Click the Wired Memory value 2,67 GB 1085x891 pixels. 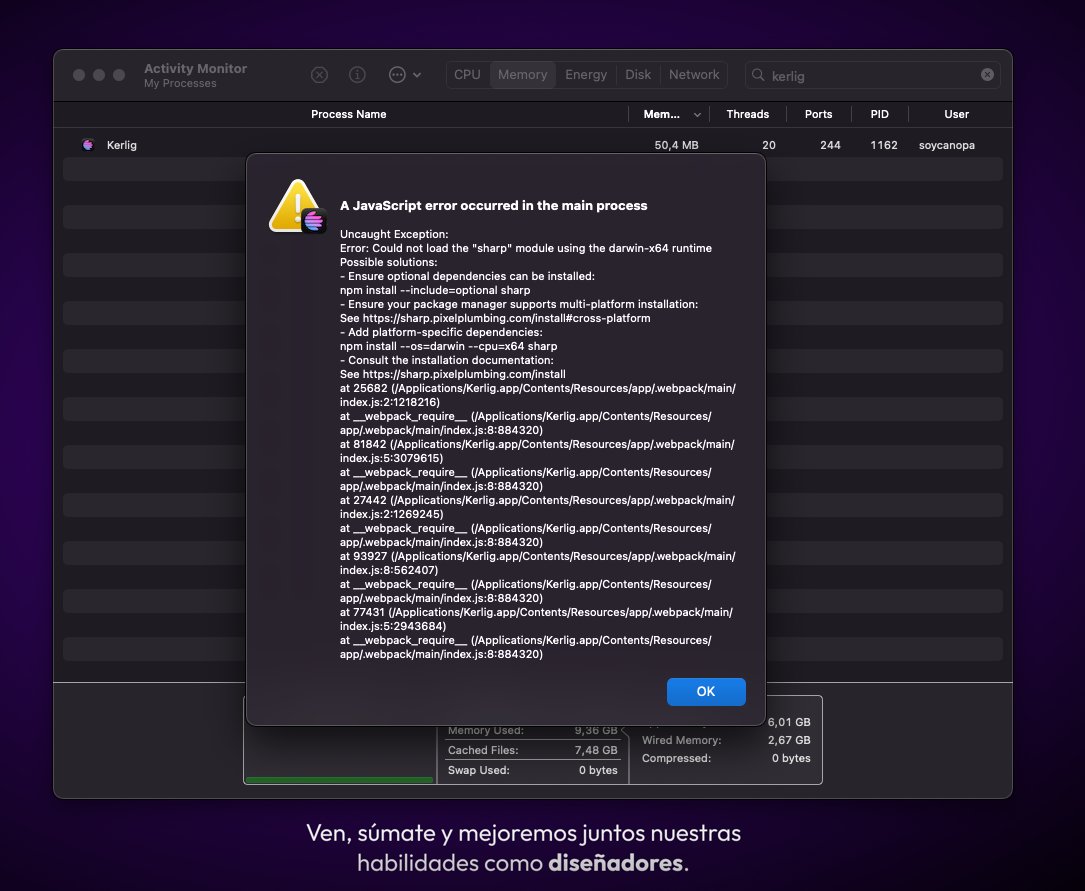point(789,740)
